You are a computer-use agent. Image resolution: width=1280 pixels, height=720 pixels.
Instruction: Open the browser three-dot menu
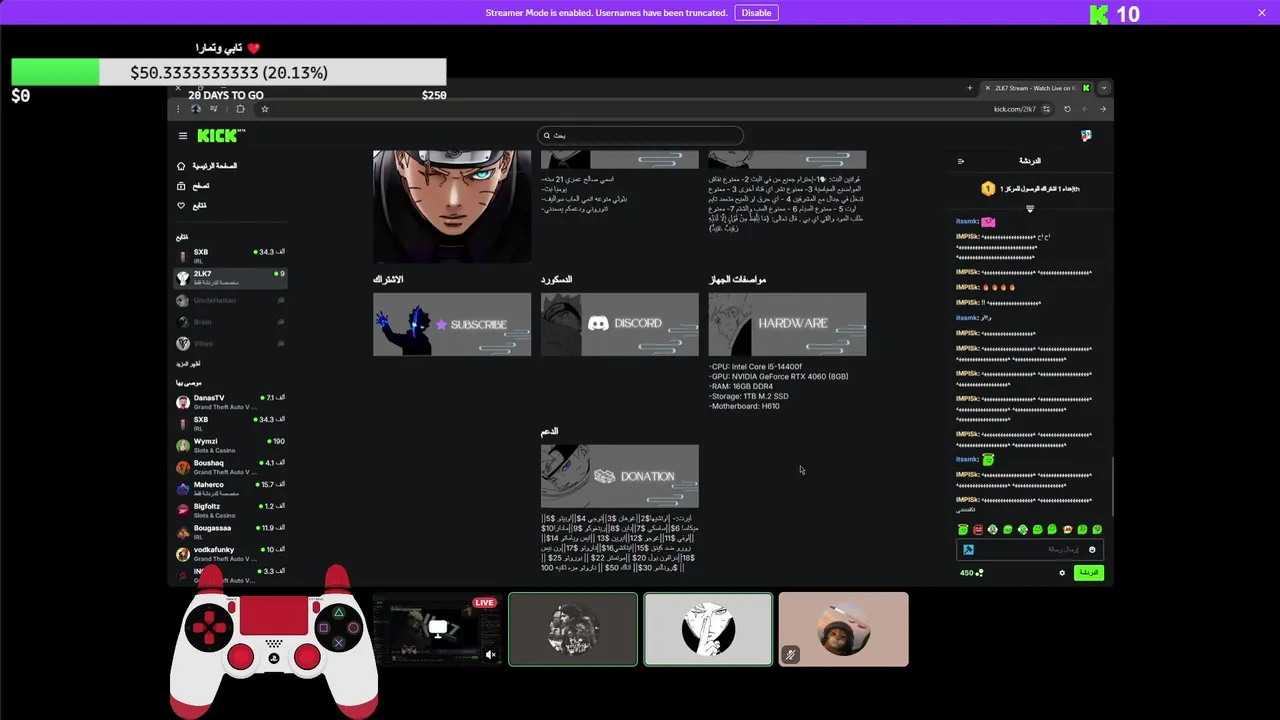(x=178, y=109)
